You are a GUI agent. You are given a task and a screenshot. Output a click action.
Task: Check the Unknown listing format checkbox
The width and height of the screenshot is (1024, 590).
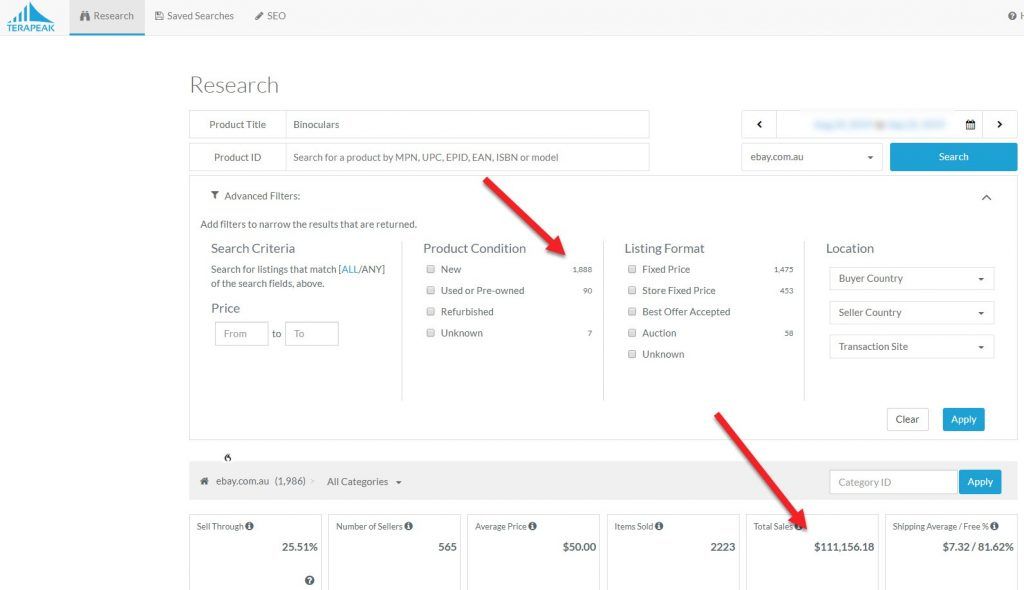click(632, 354)
